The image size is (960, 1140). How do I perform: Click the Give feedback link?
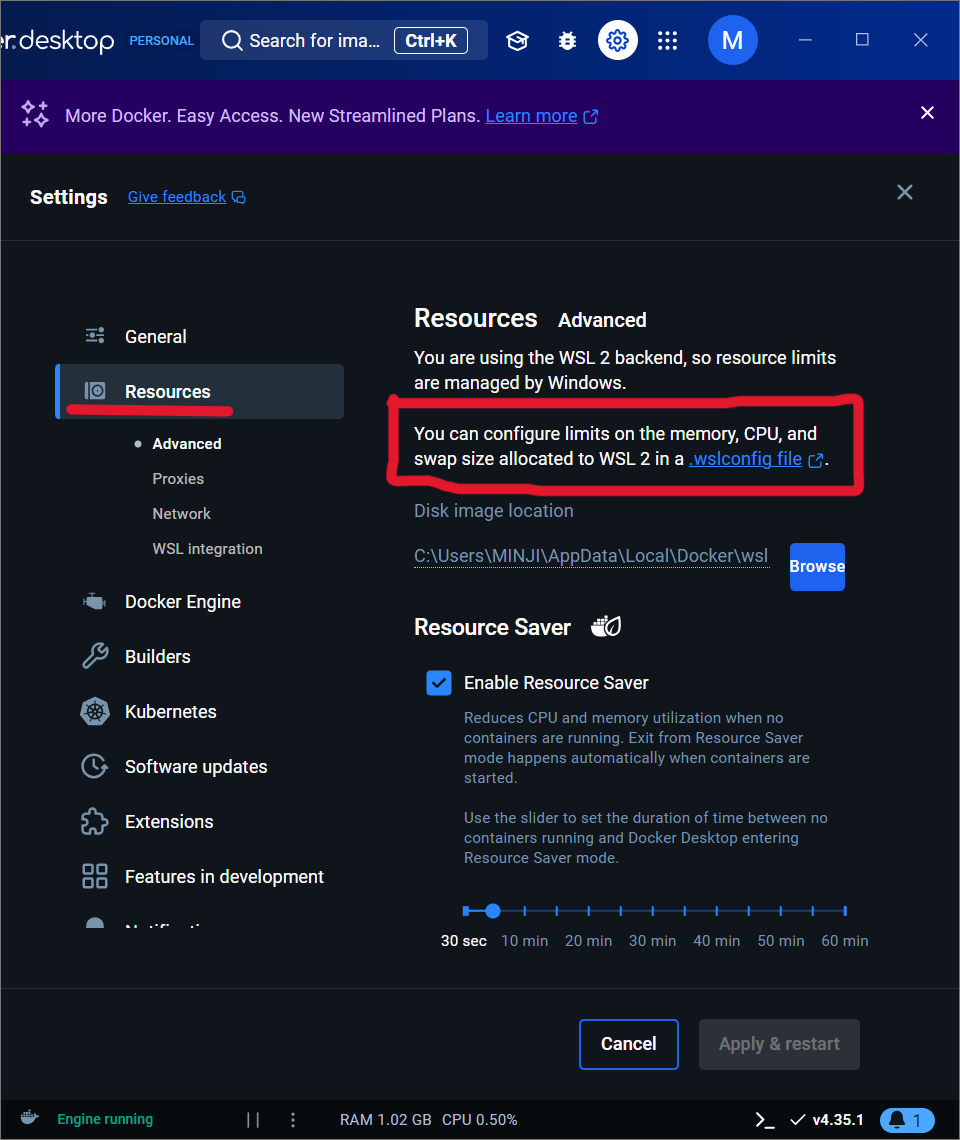click(177, 197)
